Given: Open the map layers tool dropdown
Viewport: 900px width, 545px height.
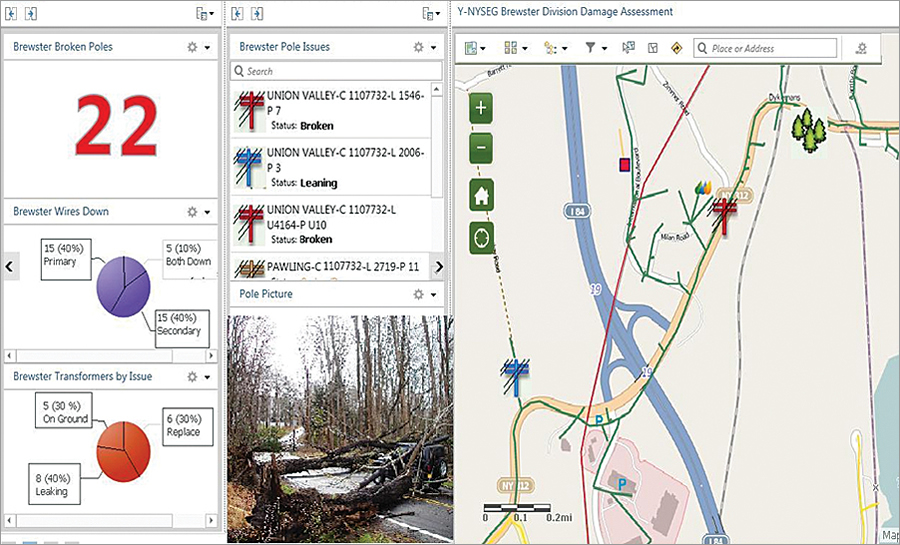Looking at the screenshot, I should click(x=556, y=48).
